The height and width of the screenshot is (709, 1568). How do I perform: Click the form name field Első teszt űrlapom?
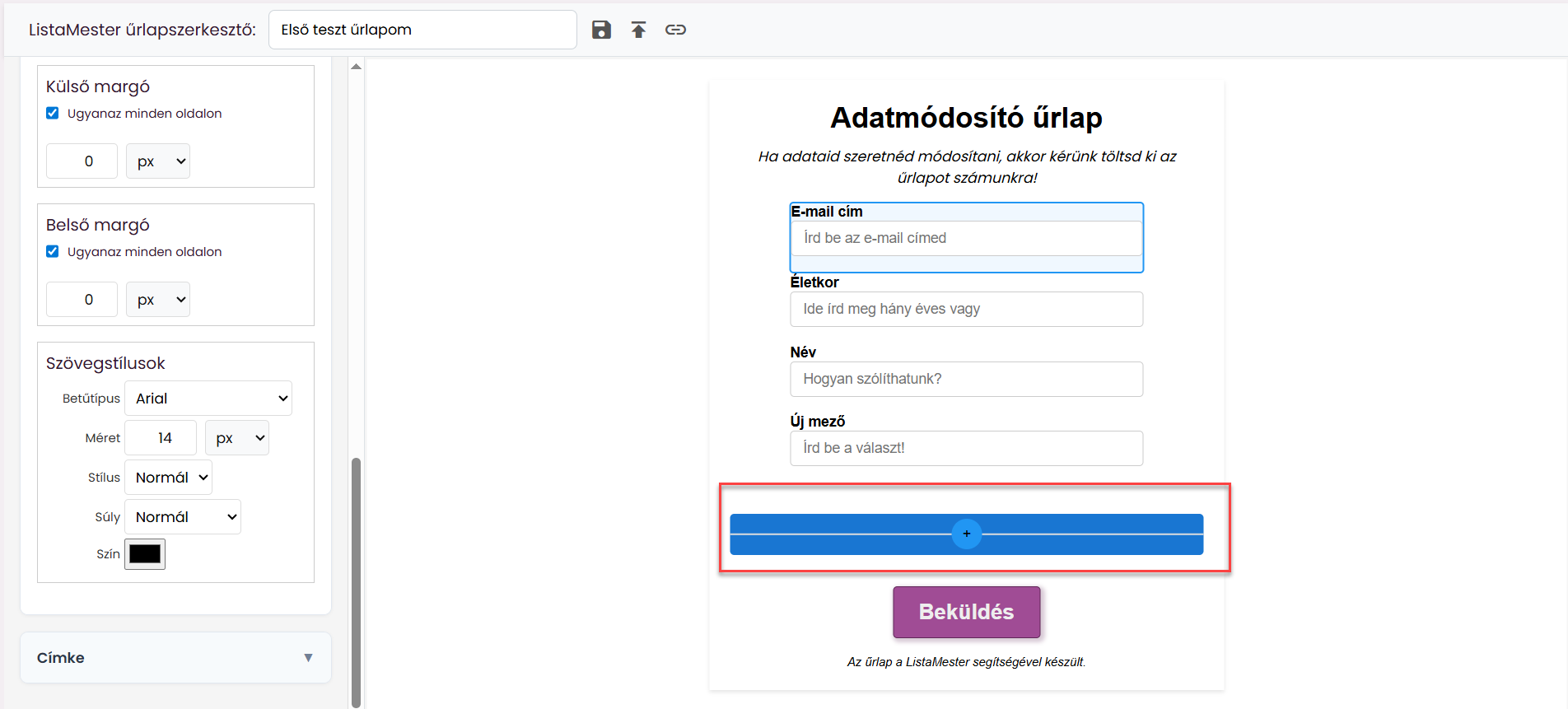422,30
